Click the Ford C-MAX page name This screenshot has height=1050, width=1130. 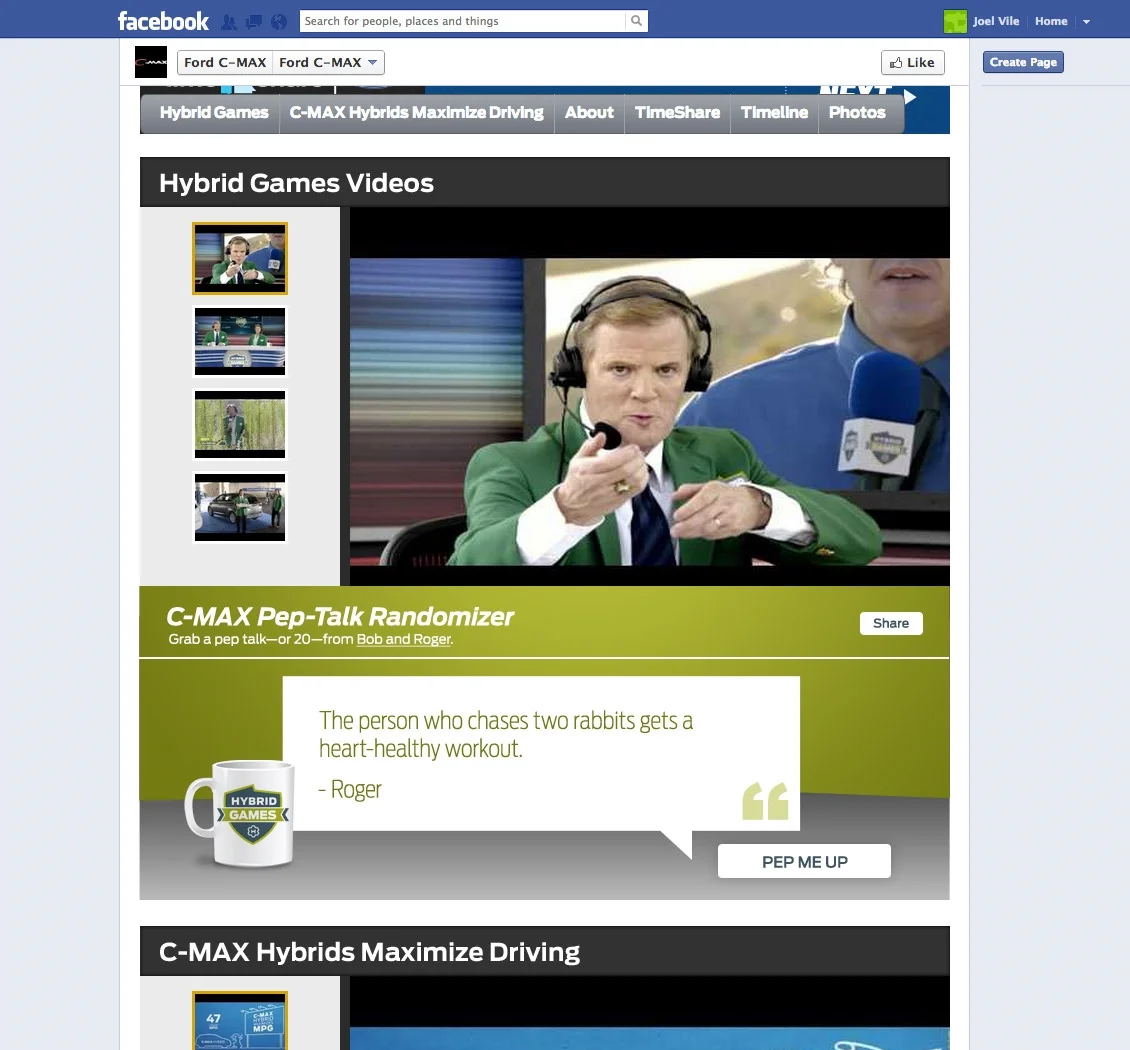point(225,63)
